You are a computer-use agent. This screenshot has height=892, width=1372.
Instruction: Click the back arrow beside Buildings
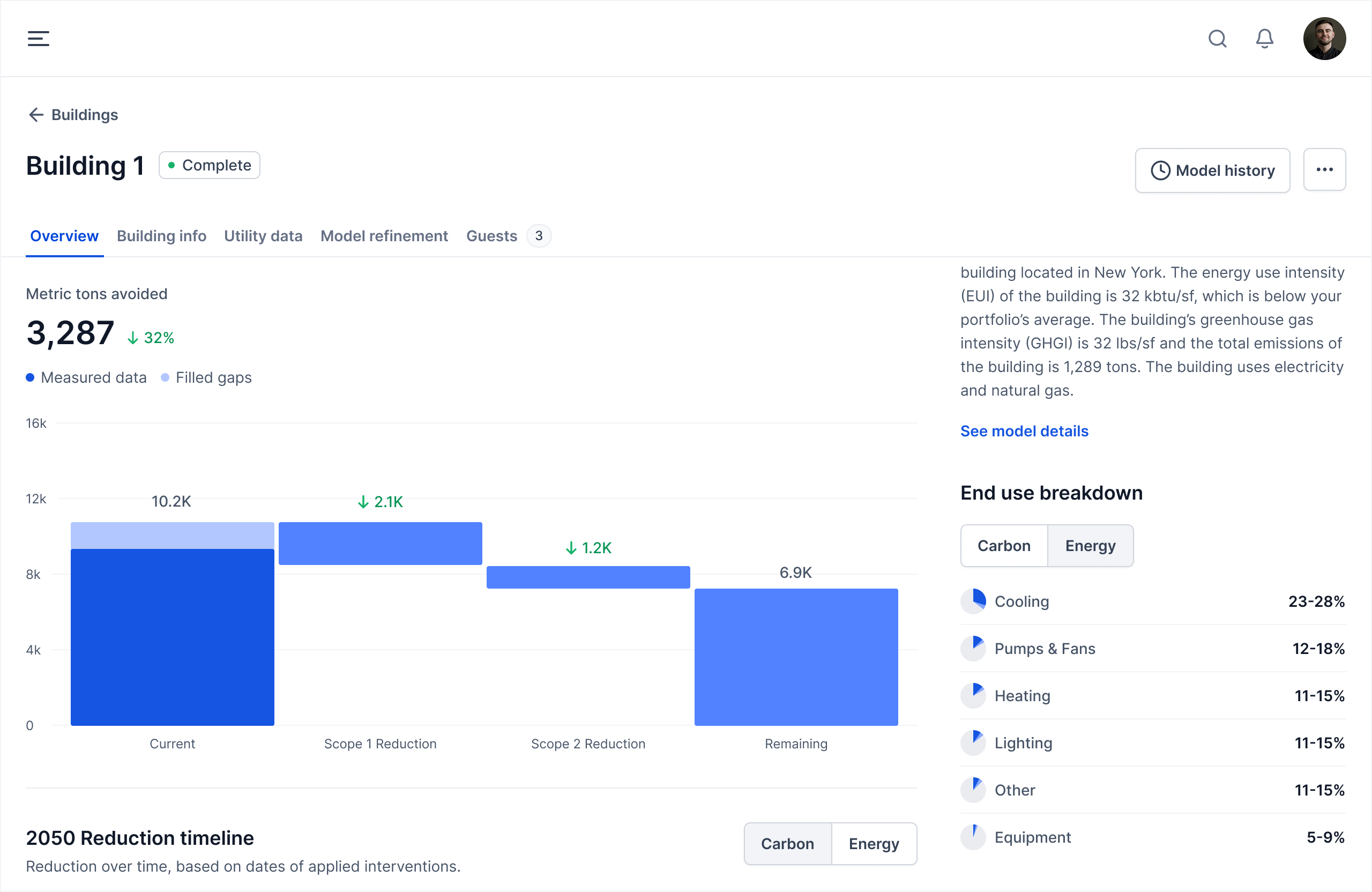coord(36,115)
